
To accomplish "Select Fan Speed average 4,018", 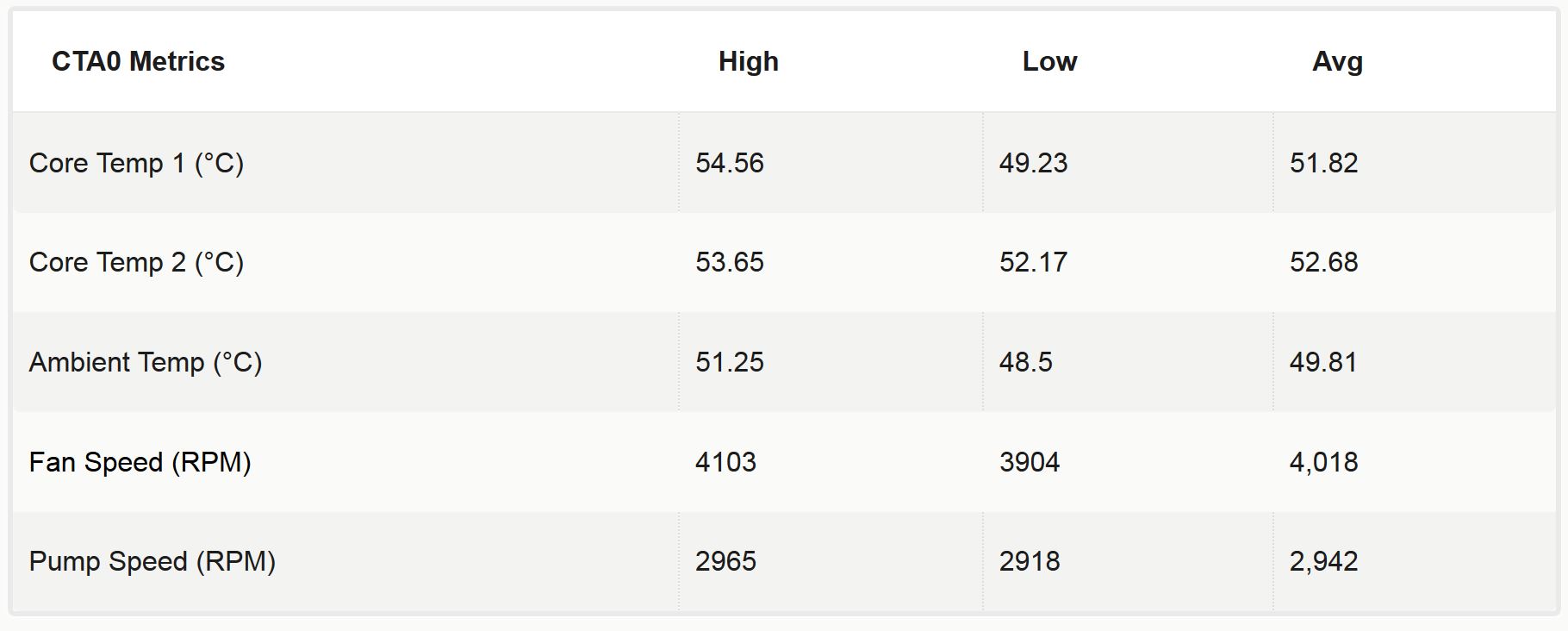I will pyautogui.click(x=1323, y=462).
